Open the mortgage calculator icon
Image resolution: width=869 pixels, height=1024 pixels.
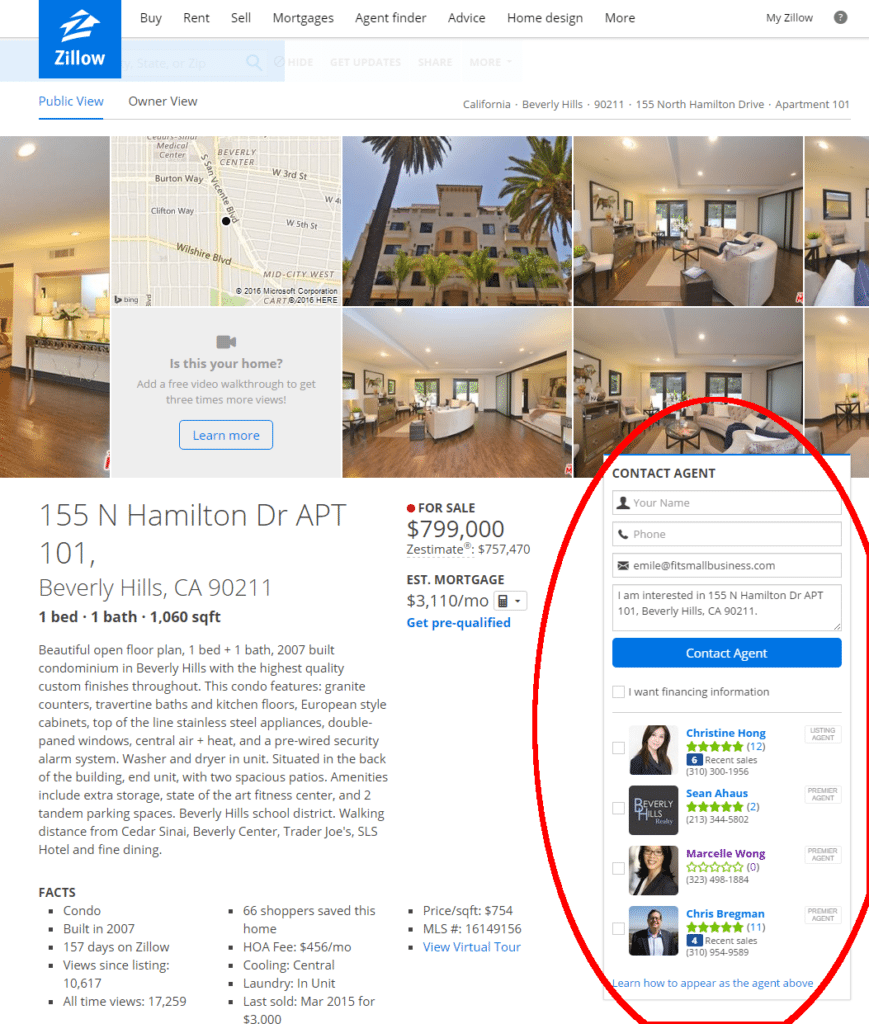point(503,601)
